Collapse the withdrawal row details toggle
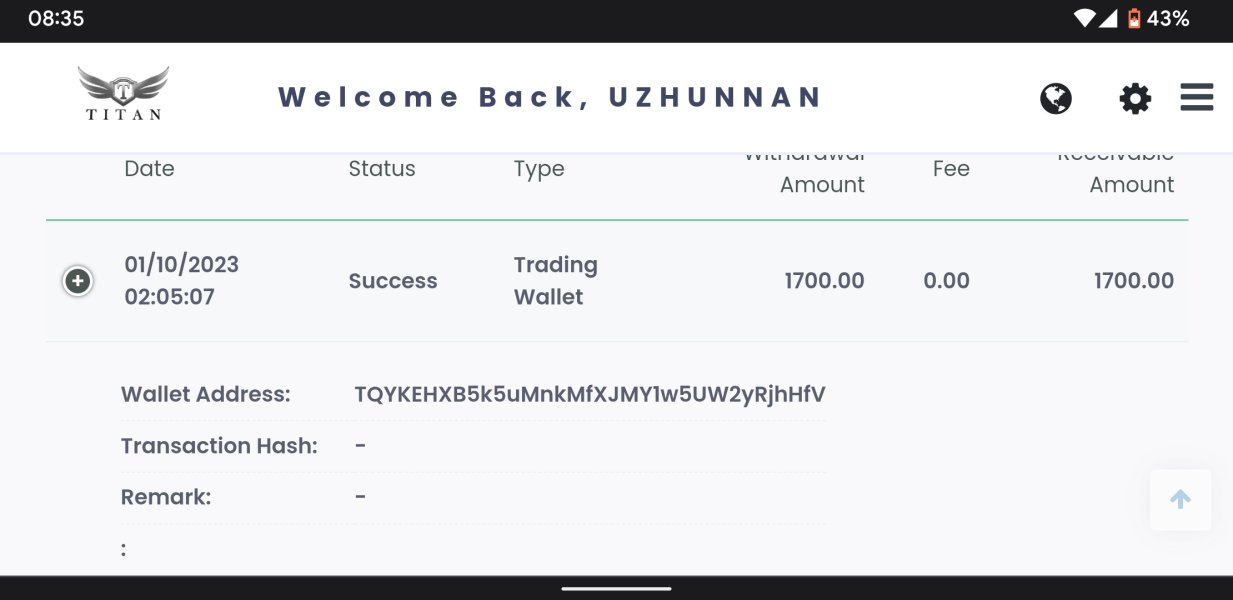 pyautogui.click(x=78, y=281)
